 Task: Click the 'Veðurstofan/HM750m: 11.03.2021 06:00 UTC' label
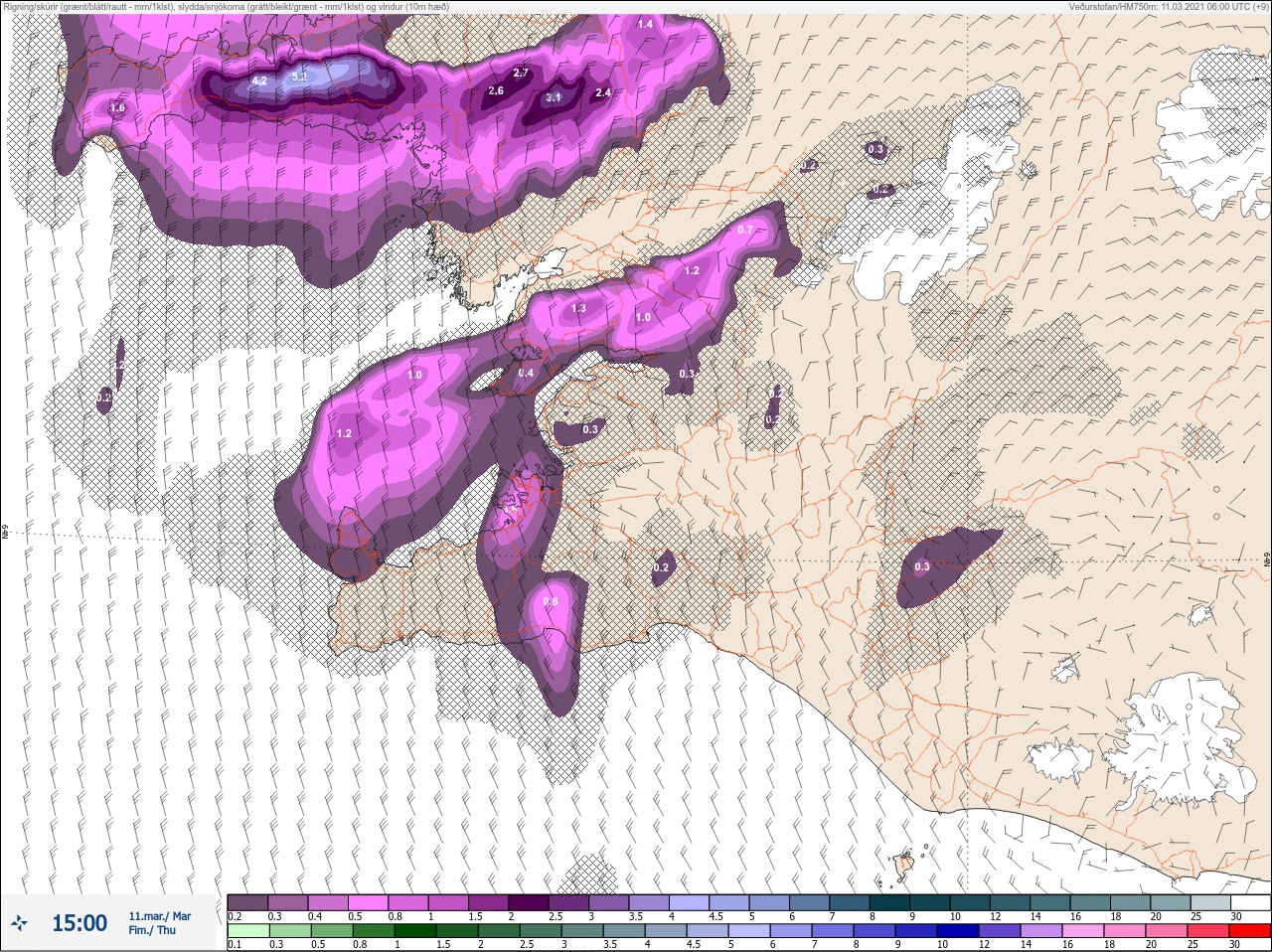coord(1168,6)
